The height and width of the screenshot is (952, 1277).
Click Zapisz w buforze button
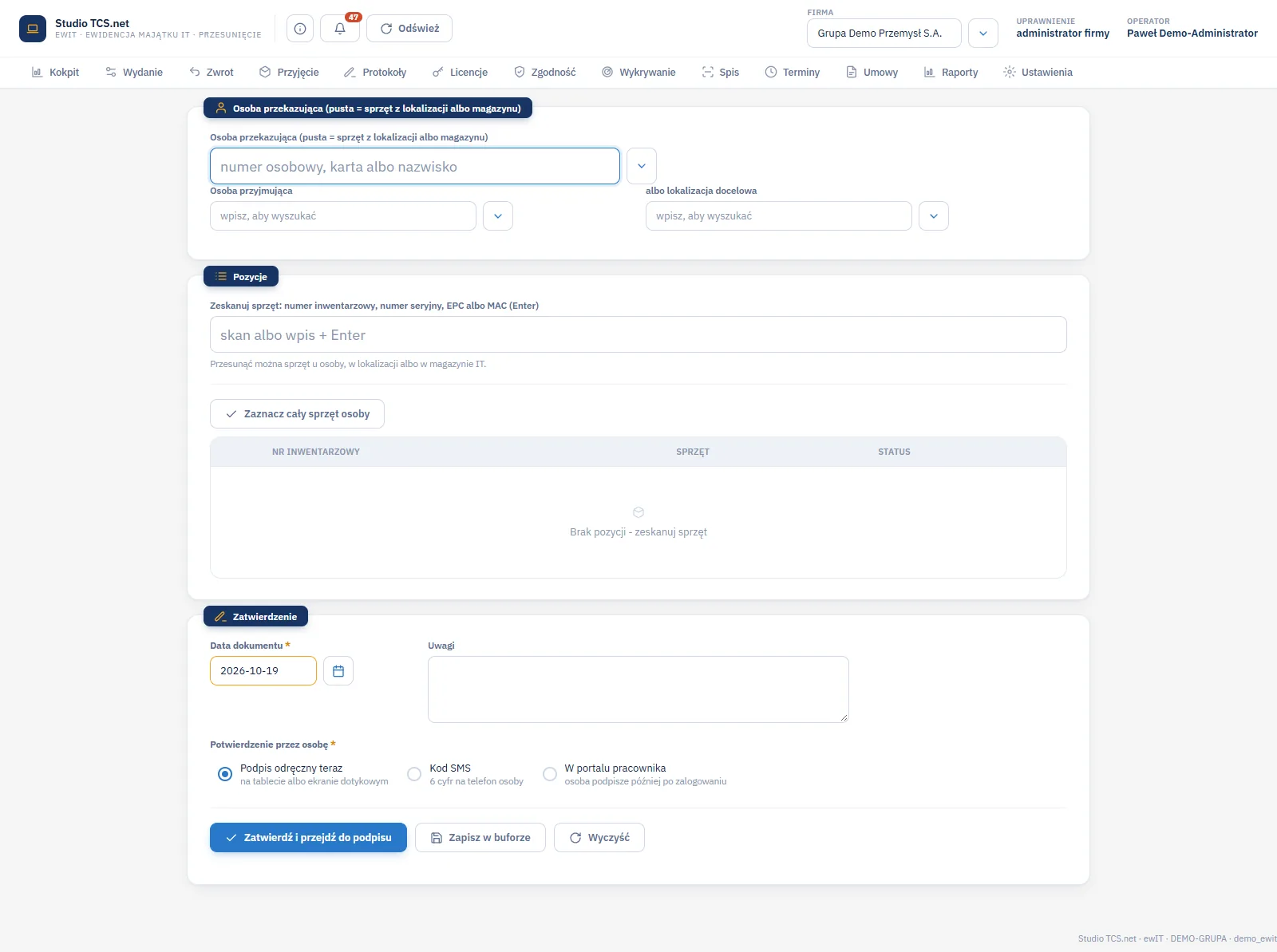[x=480, y=838]
